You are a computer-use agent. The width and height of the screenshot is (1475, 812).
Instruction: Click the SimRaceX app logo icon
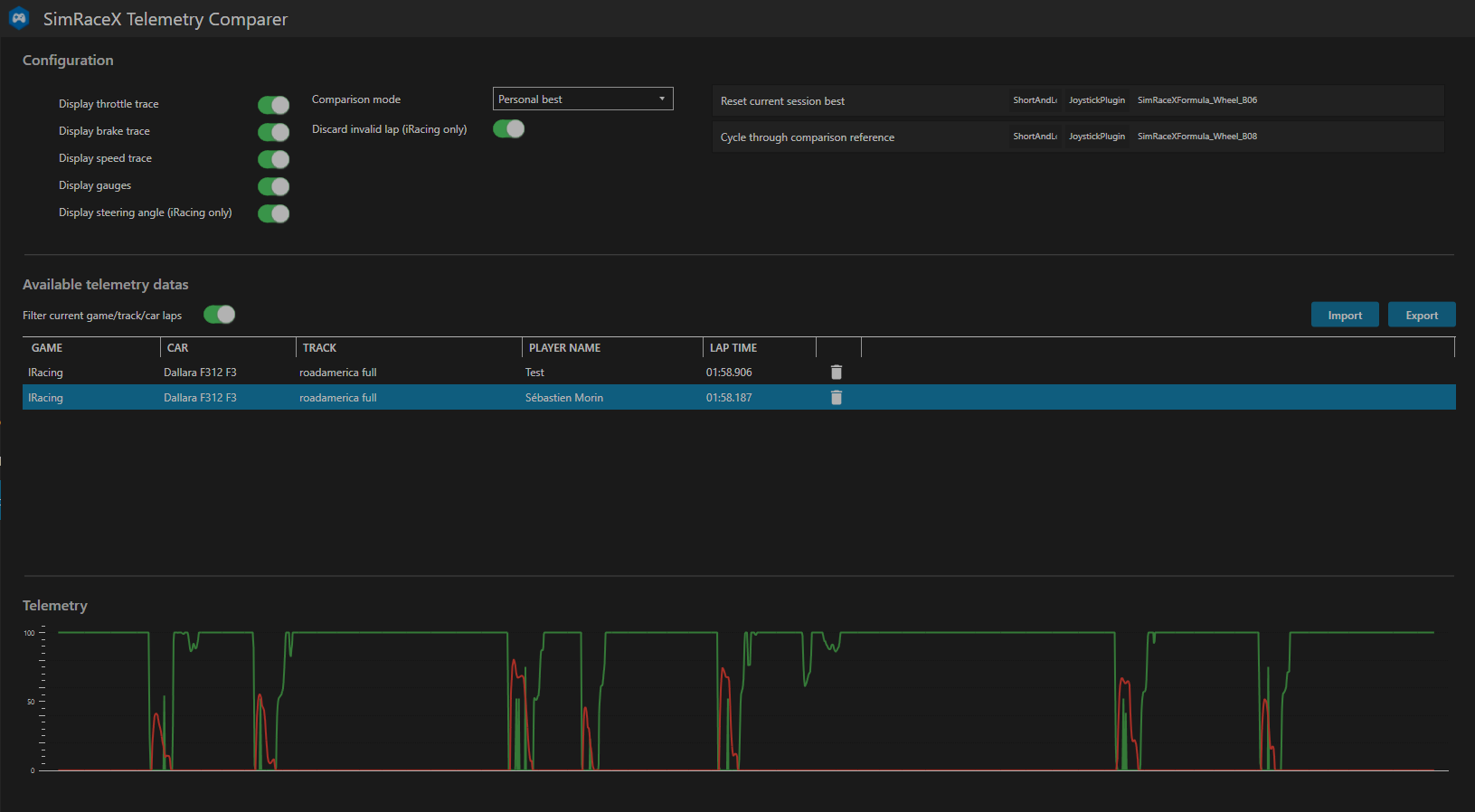point(19,18)
